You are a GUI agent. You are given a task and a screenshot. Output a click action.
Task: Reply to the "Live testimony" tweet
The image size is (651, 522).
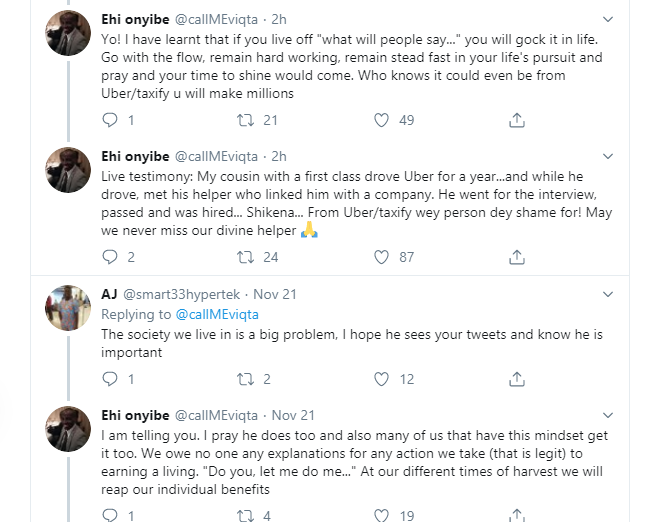(111, 257)
